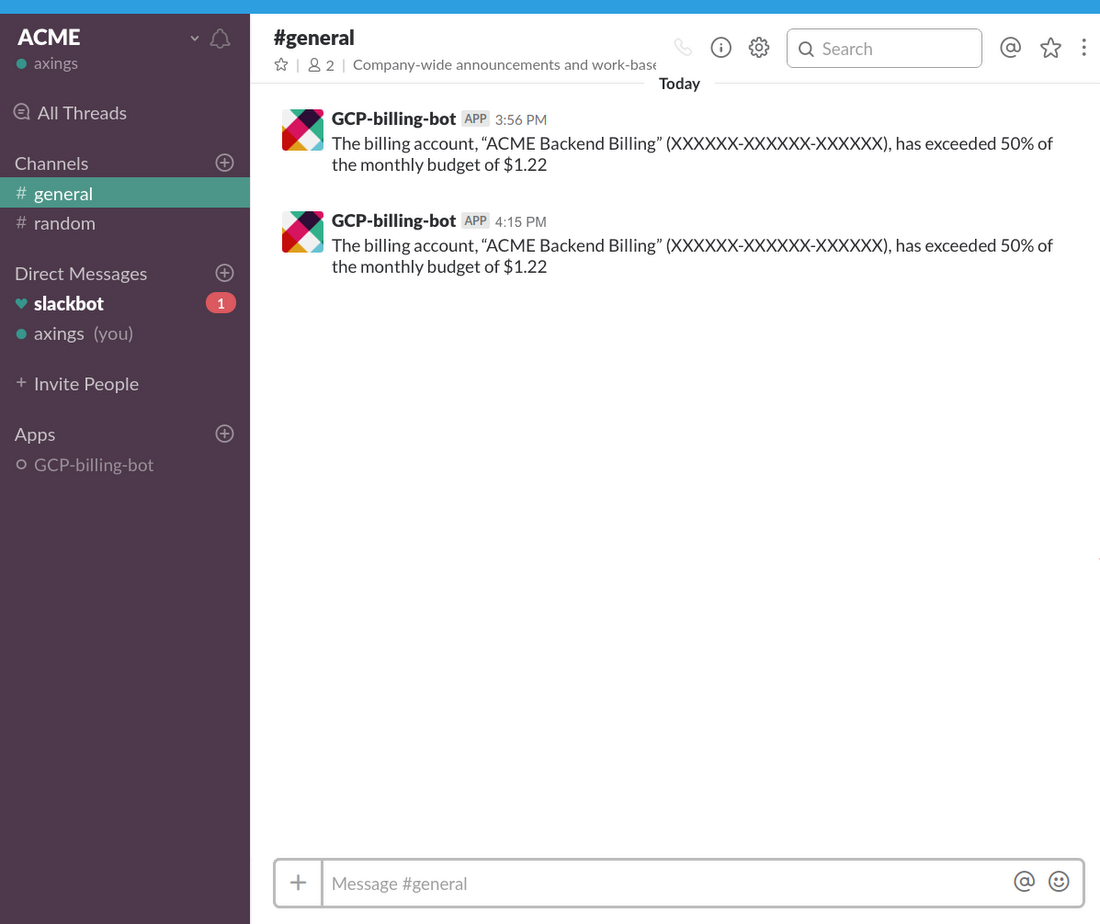Viewport: 1100px width, 924px height.
Task: Open channel settings gear icon
Action: 758,48
